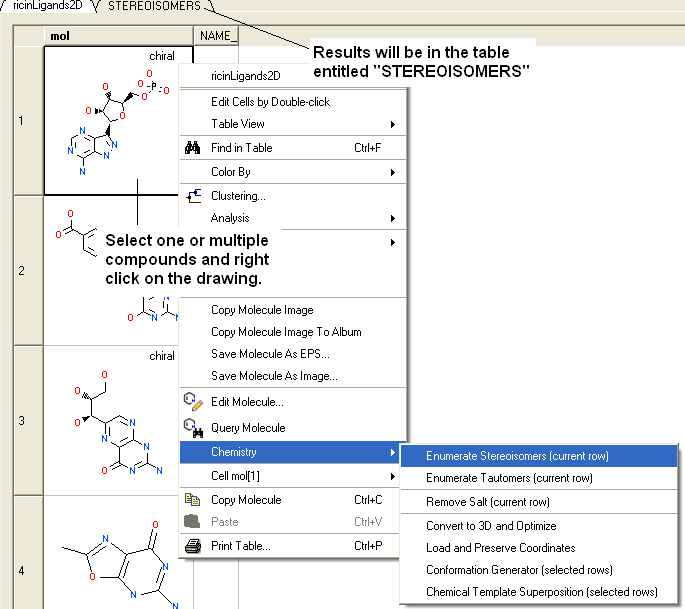This screenshot has height=609, width=685.
Task: Click Save Molecule As Image option
Action: coord(274,376)
